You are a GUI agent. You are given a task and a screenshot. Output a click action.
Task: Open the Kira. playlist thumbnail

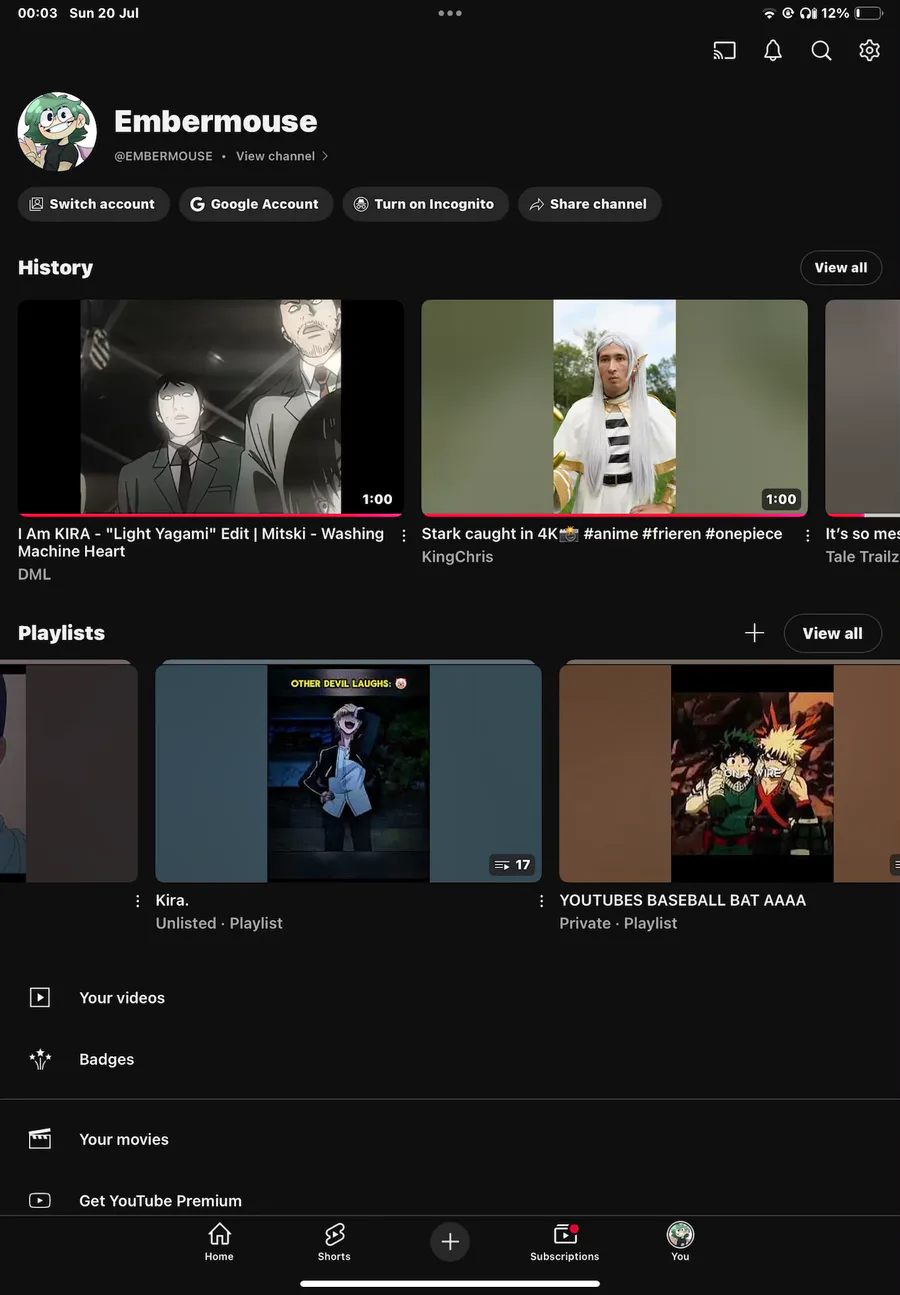[x=348, y=772]
